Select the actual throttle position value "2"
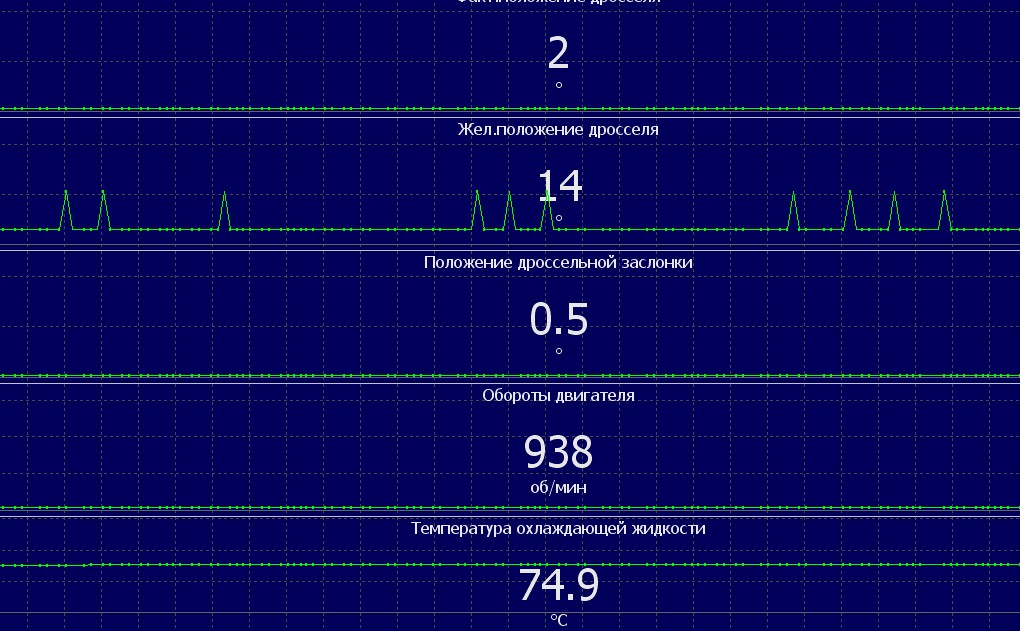The image size is (1020, 631). point(558,53)
